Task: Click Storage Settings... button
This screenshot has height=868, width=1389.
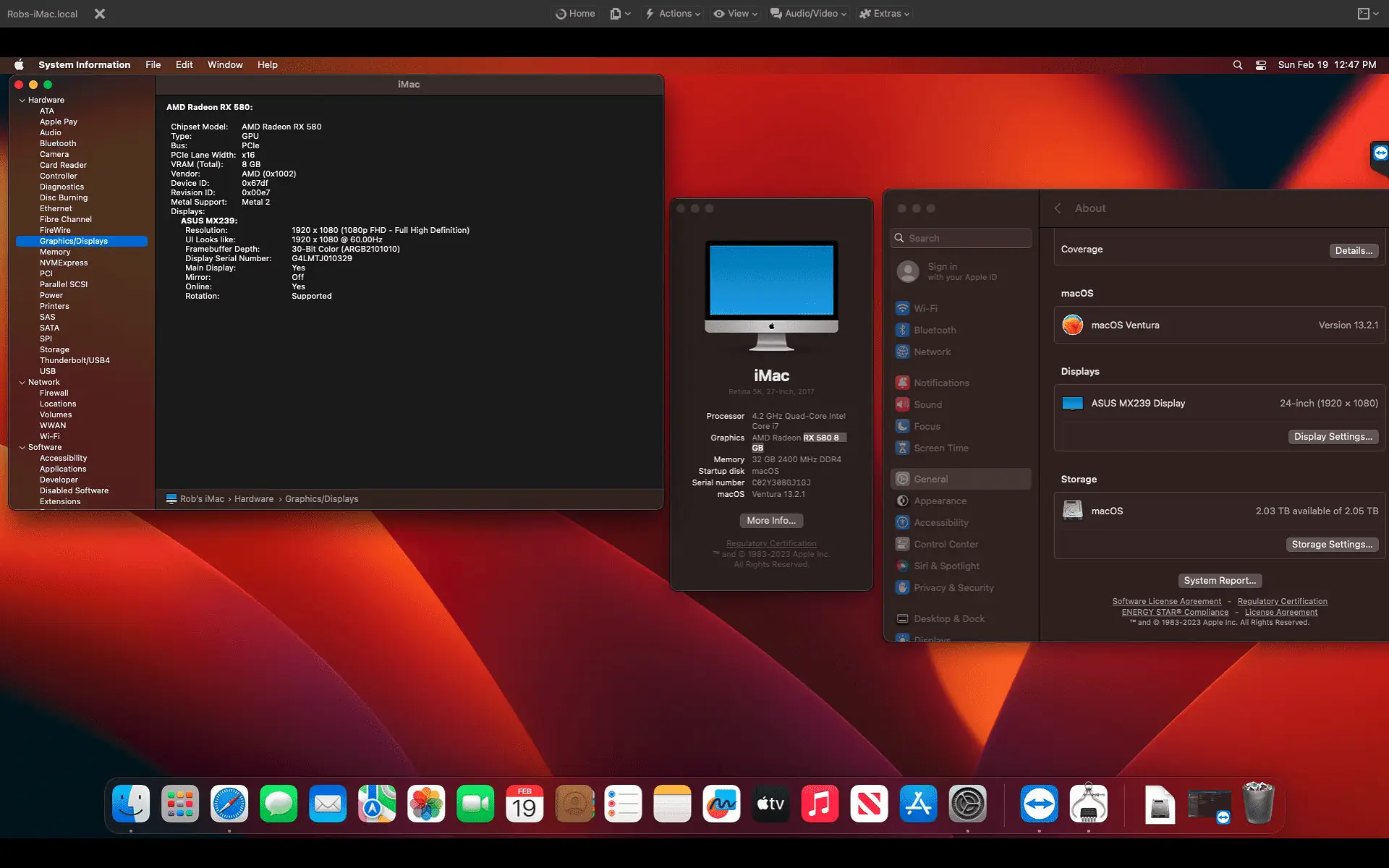Action: (x=1332, y=545)
